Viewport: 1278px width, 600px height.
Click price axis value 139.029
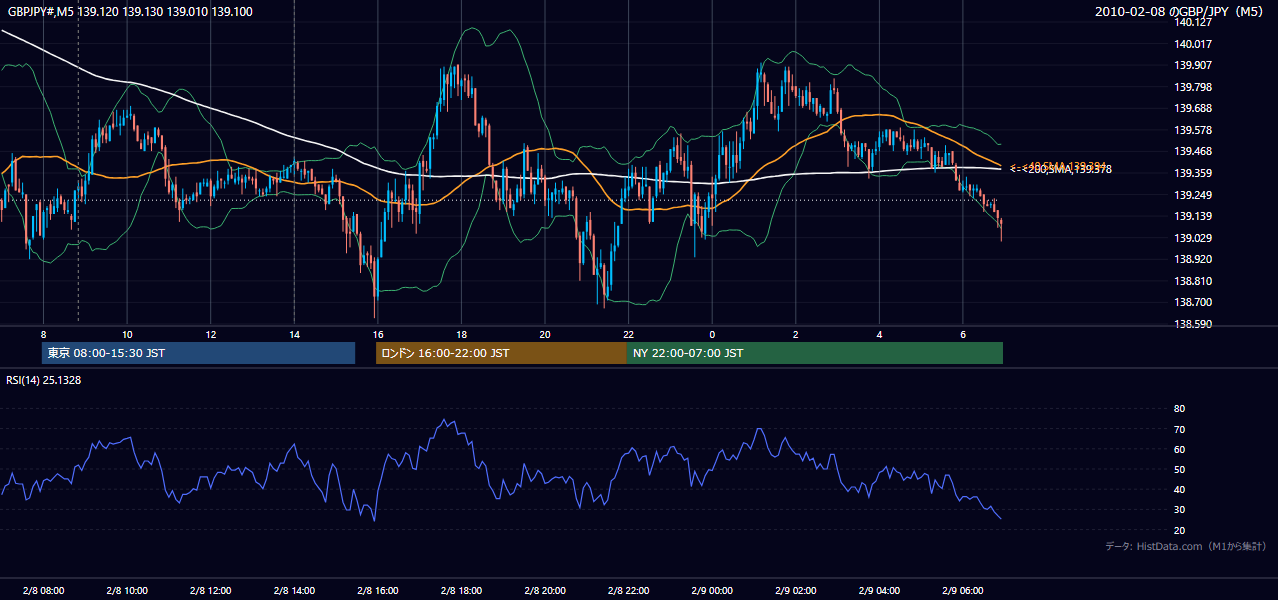point(1194,238)
